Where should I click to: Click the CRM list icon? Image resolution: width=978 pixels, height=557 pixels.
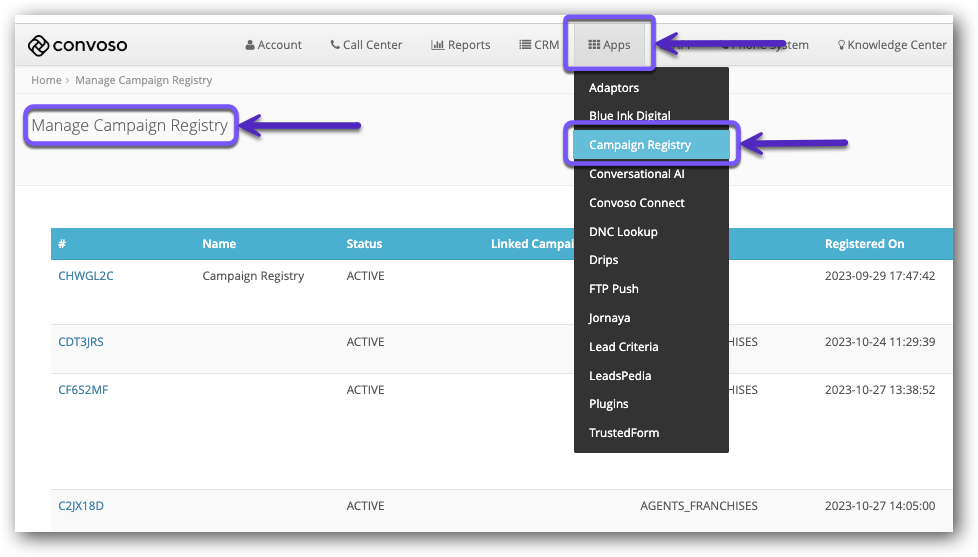click(525, 44)
